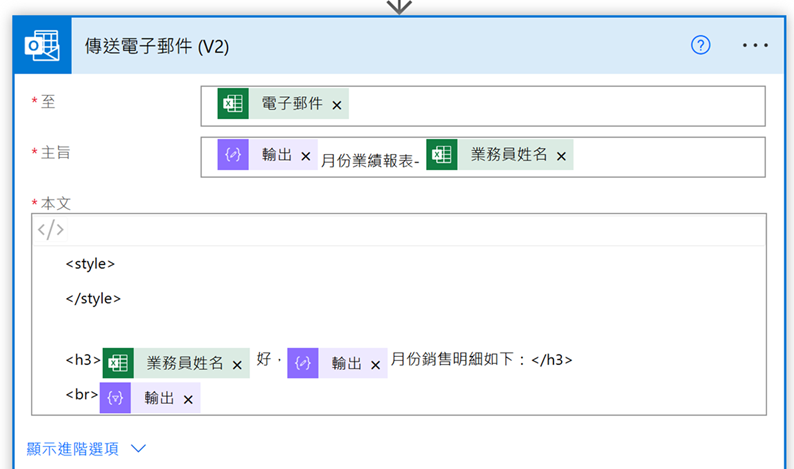Click the <style> line in body editor
The image size is (794, 469).
click(x=90, y=264)
